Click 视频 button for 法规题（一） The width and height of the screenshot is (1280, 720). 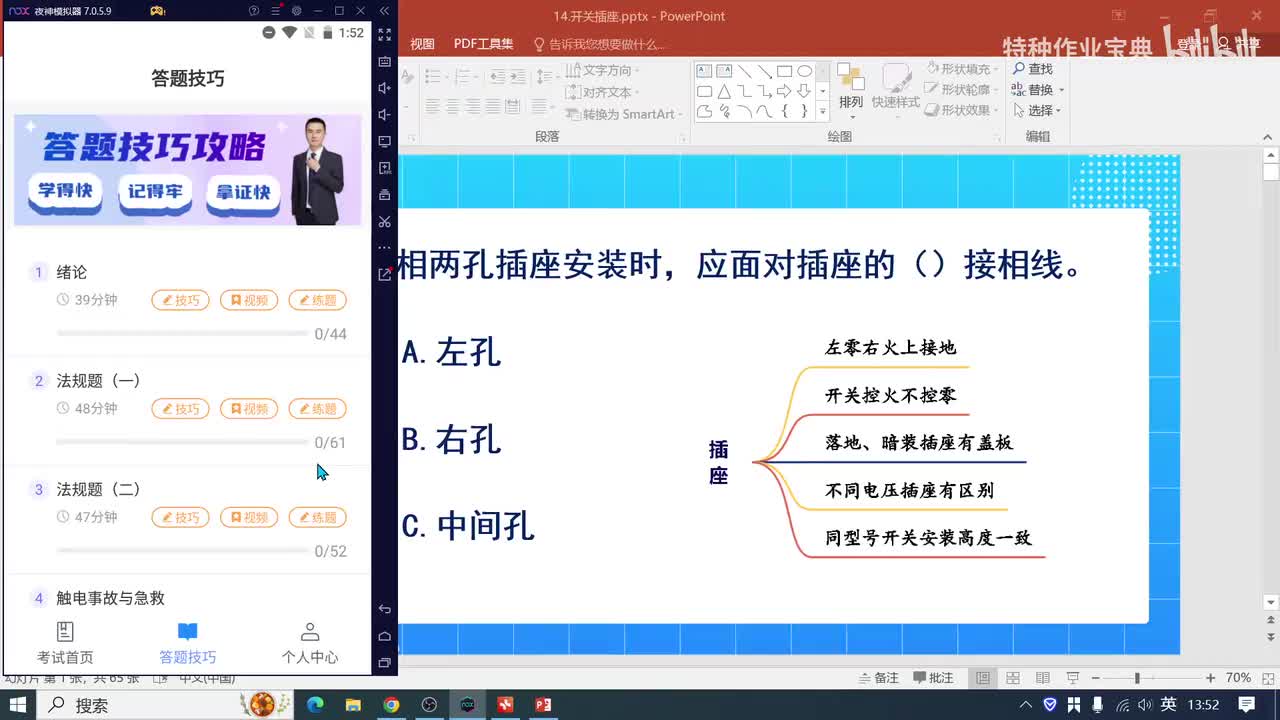click(249, 409)
